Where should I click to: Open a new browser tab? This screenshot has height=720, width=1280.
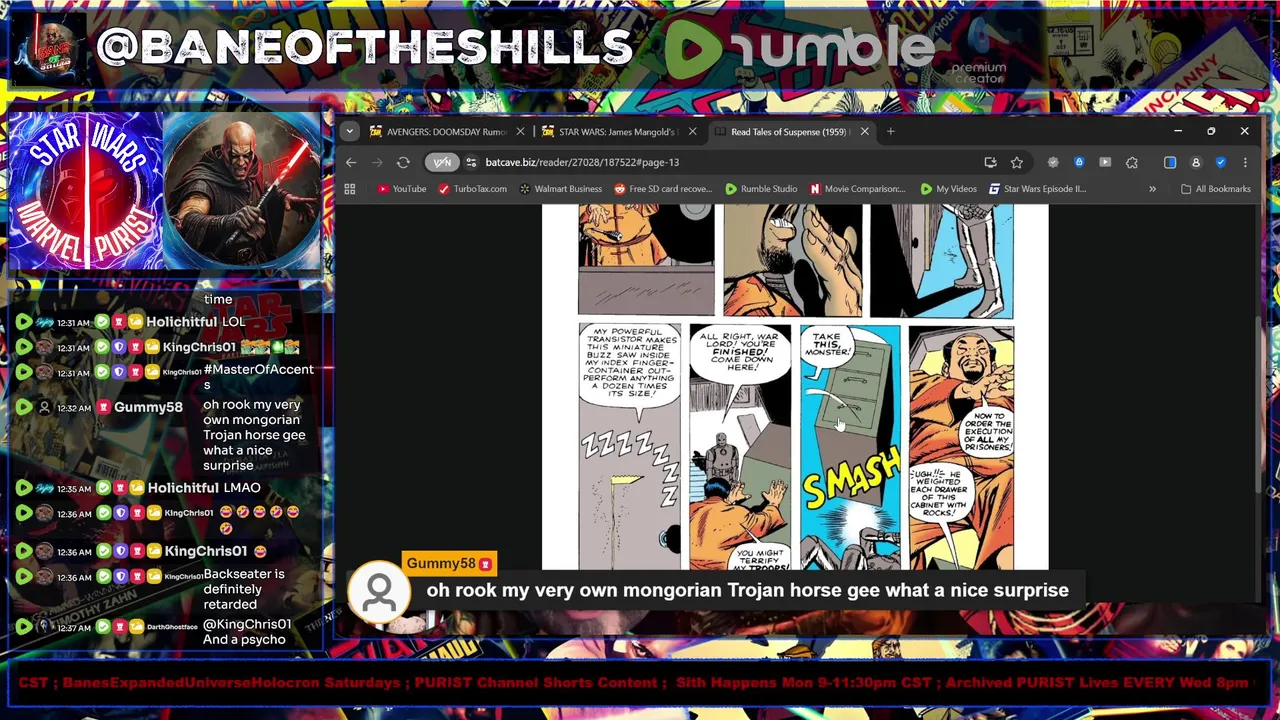(x=890, y=132)
